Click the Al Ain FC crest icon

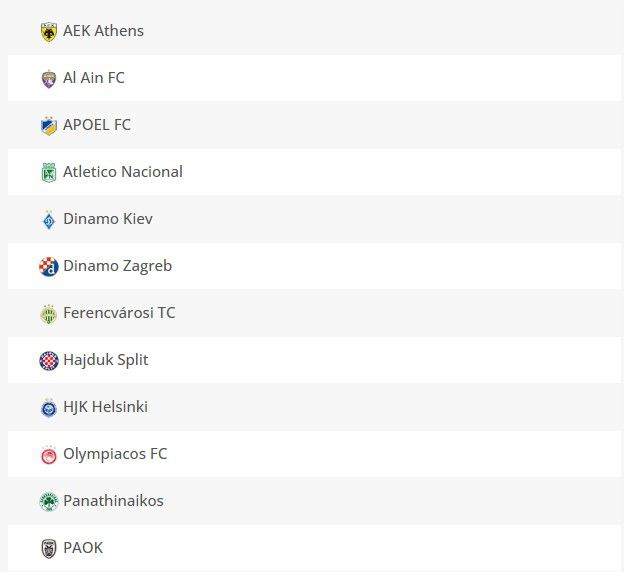click(x=49, y=79)
